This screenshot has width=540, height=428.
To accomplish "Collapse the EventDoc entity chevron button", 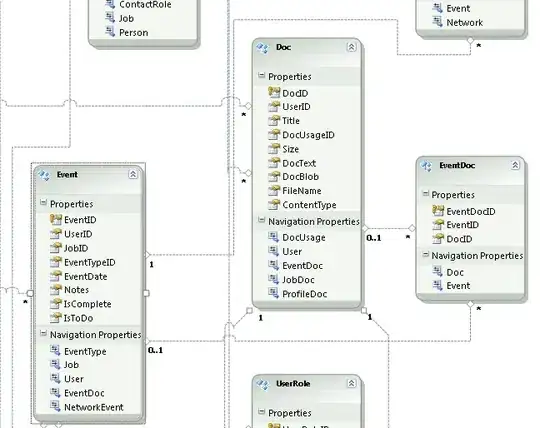I will (515, 165).
